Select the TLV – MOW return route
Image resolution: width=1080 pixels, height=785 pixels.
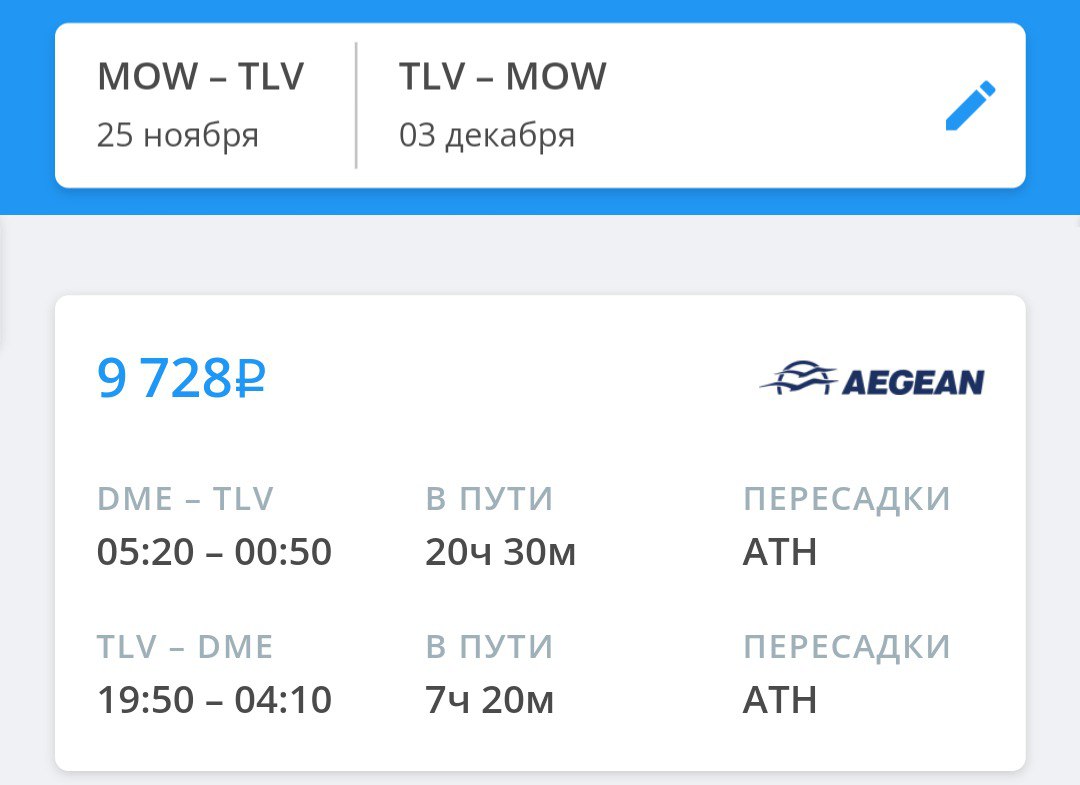click(x=502, y=77)
